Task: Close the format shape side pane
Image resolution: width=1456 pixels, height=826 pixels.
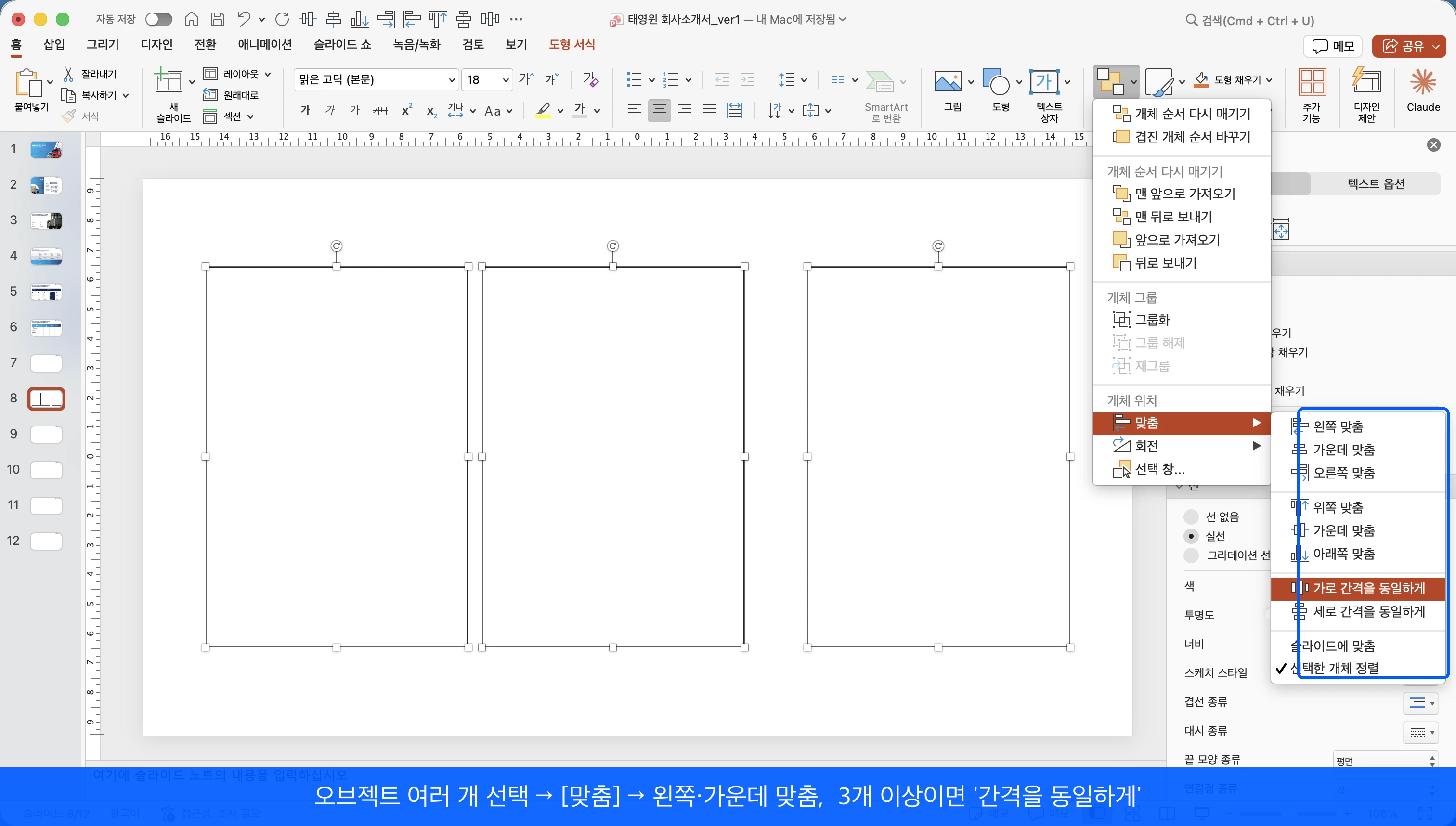Action: [1433, 145]
